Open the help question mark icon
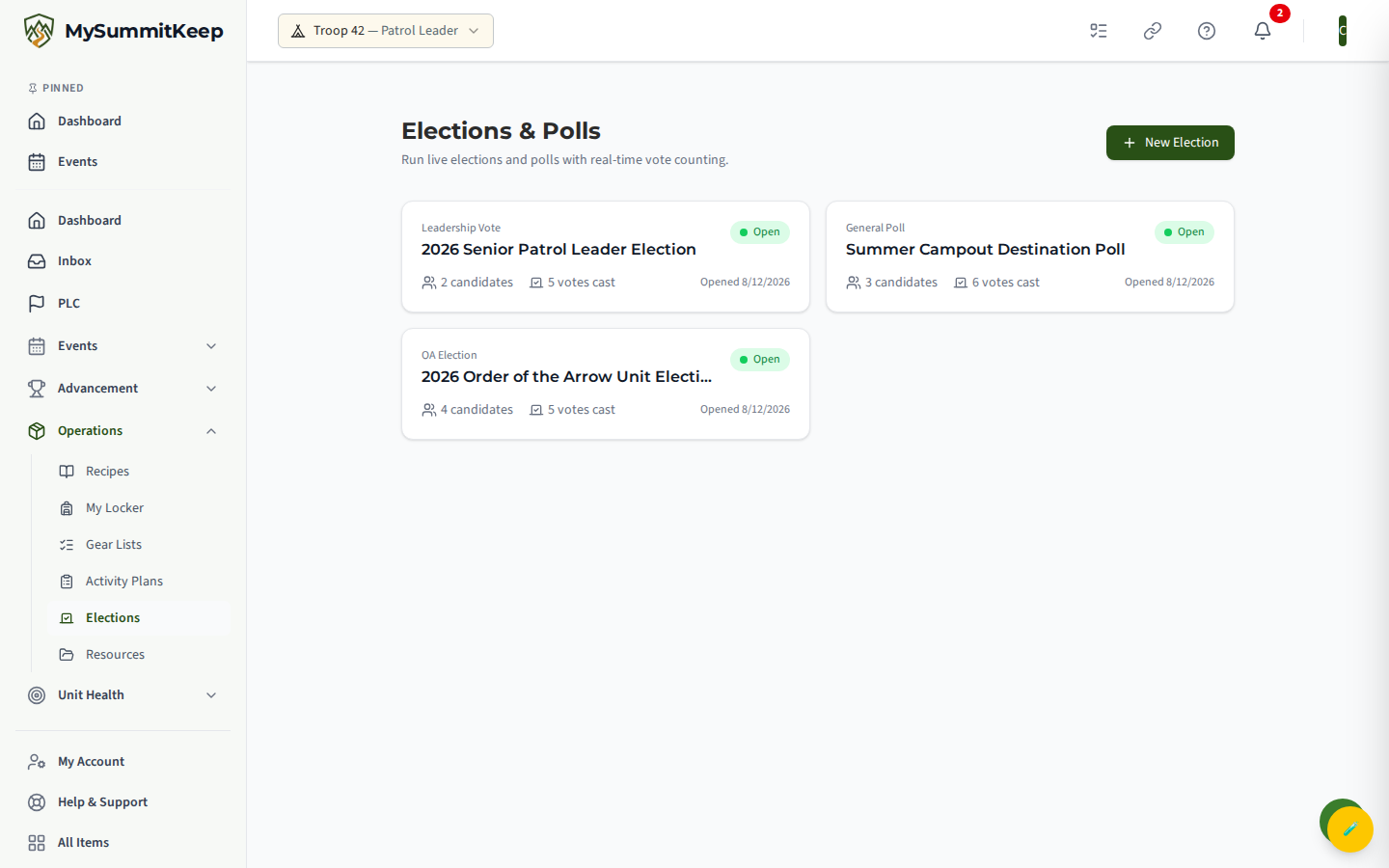The image size is (1389, 868). coord(1207,31)
